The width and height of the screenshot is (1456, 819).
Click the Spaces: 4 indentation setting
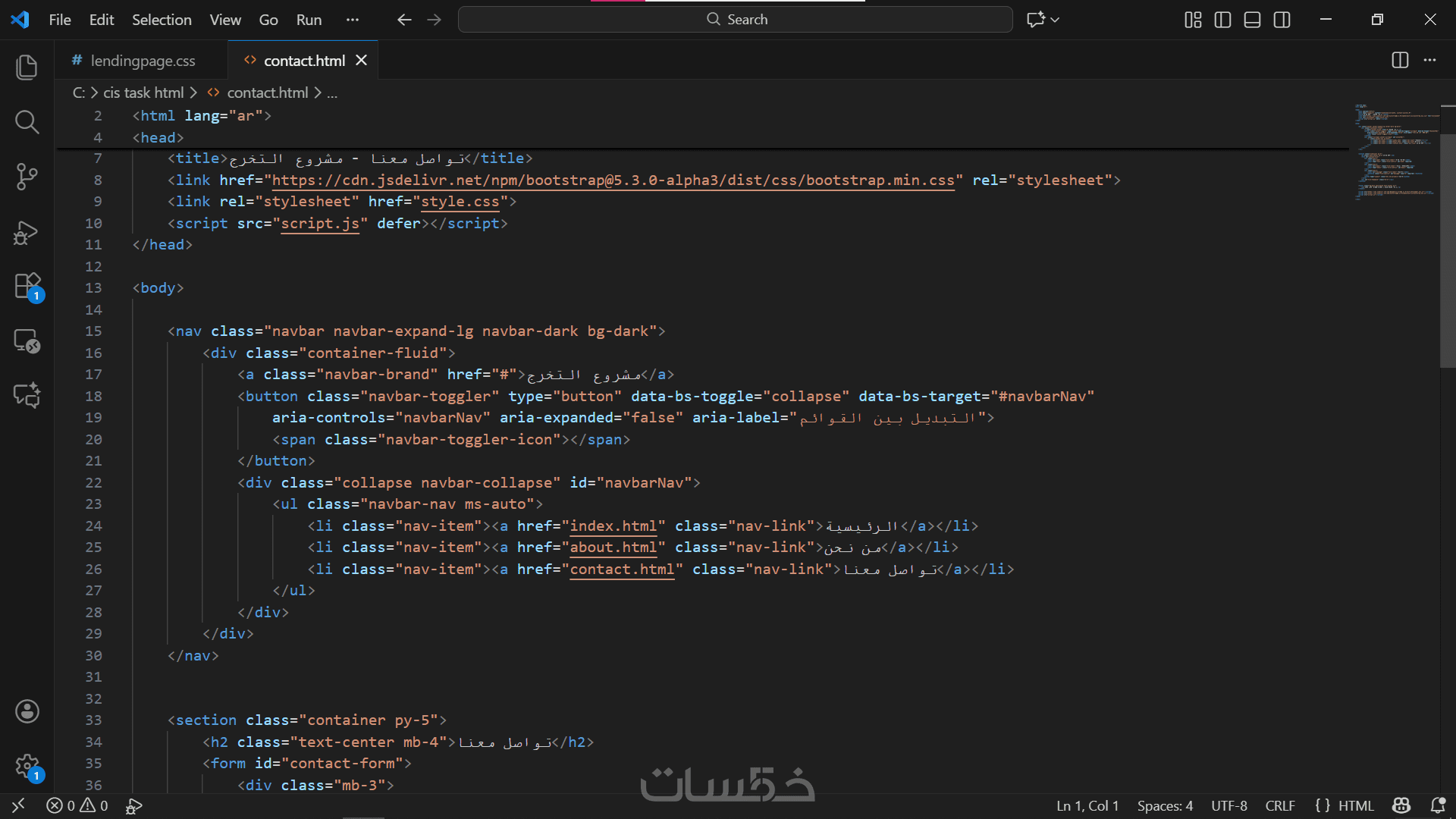[x=1165, y=805]
